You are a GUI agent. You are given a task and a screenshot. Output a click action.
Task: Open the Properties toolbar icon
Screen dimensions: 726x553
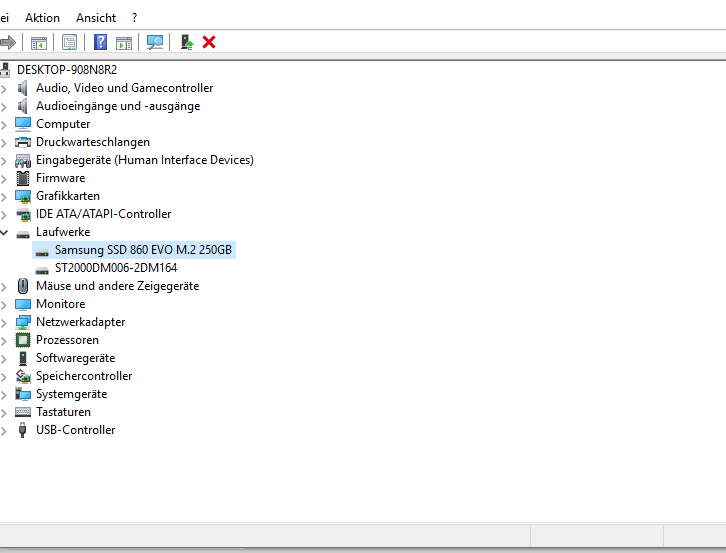(x=69, y=43)
